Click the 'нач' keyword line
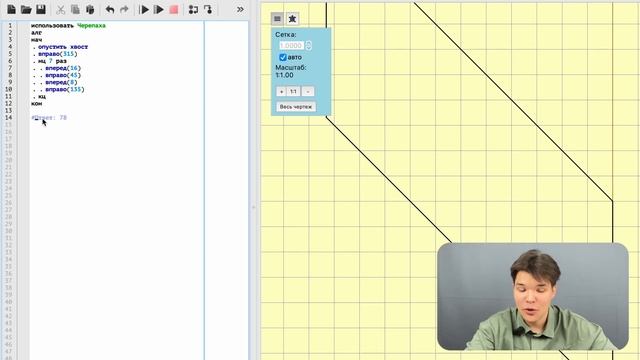This screenshot has height=360, width=640. click(37, 40)
